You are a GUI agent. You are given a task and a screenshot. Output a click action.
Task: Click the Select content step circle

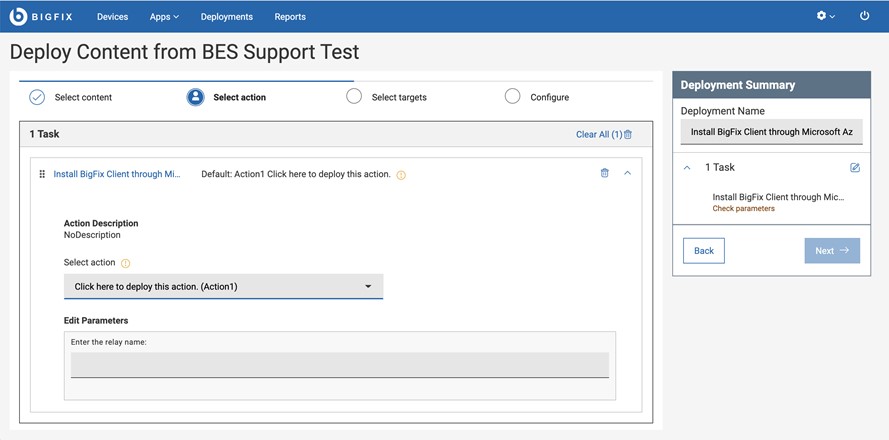pyautogui.click(x=37, y=97)
